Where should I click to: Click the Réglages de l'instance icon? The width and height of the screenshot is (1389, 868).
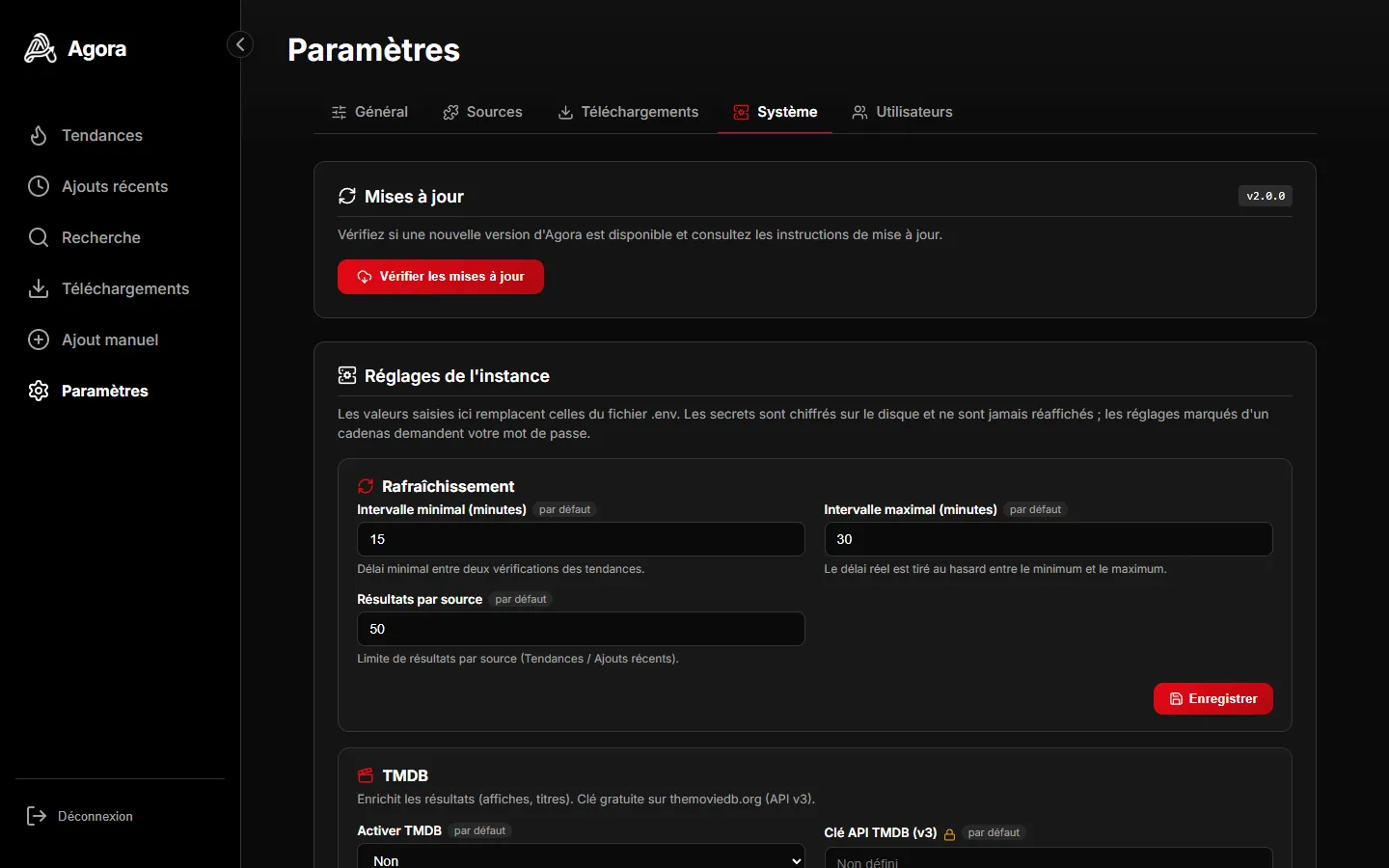pyautogui.click(x=347, y=376)
